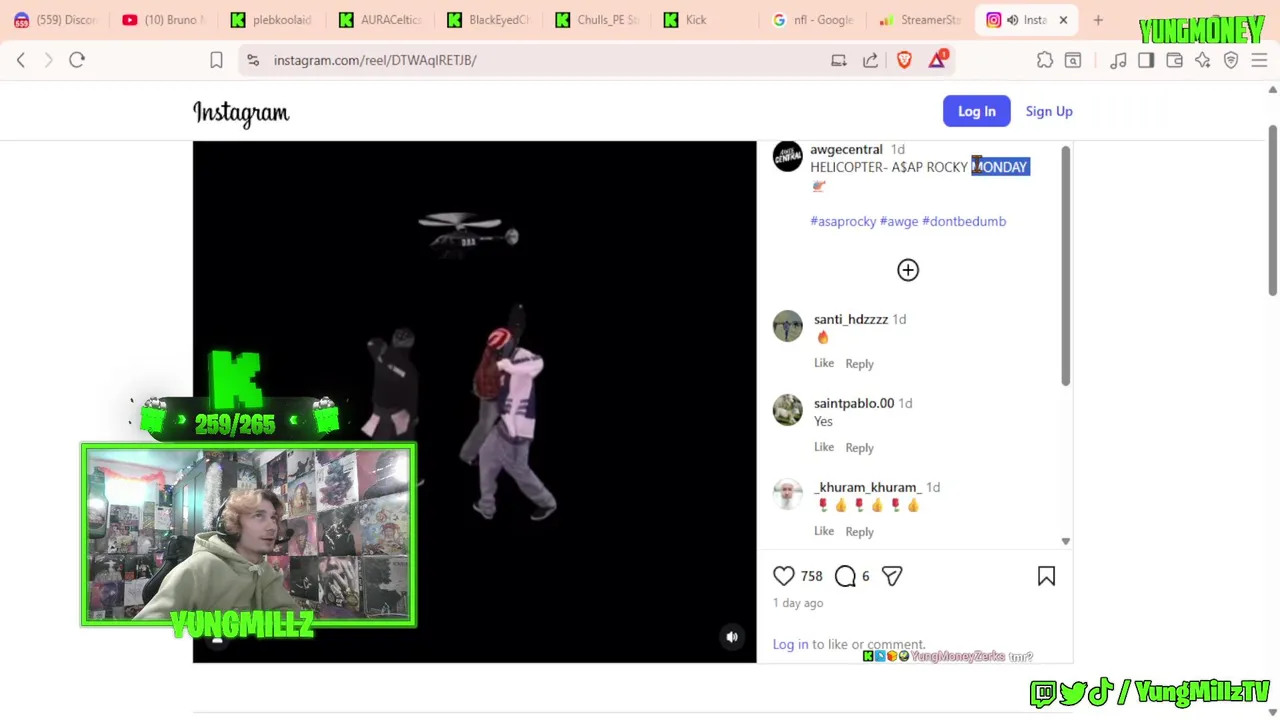
Task: Open the Brave VPN shield icon
Action: (1231, 60)
